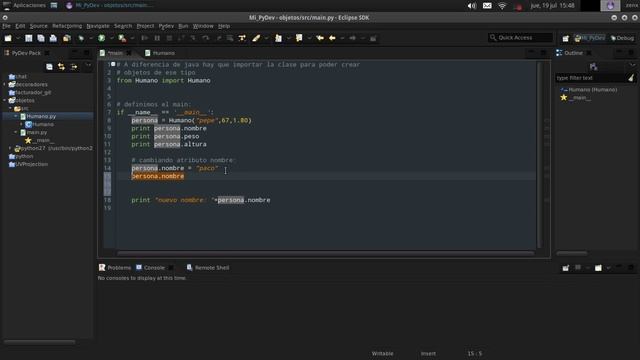
Task: Click Open Console icon in Console panel
Action: [x=598, y=268]
